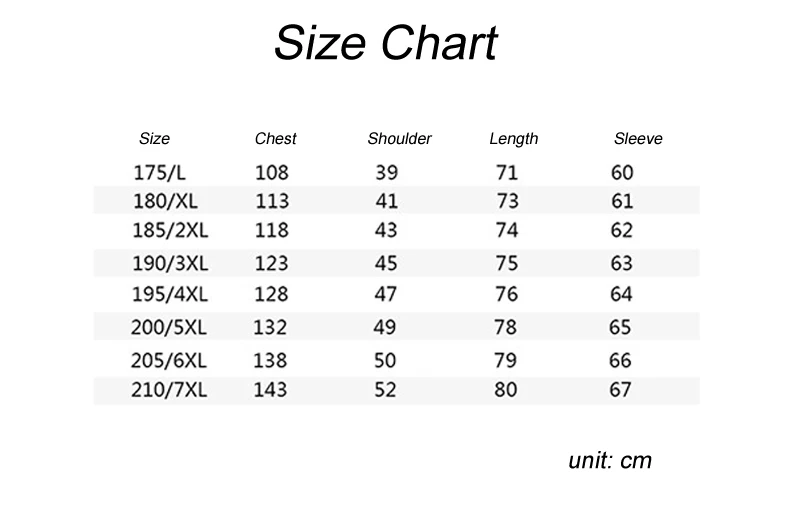Click the 190/3XL size row label
The image size is (790, 506).
tap(170, 264)
